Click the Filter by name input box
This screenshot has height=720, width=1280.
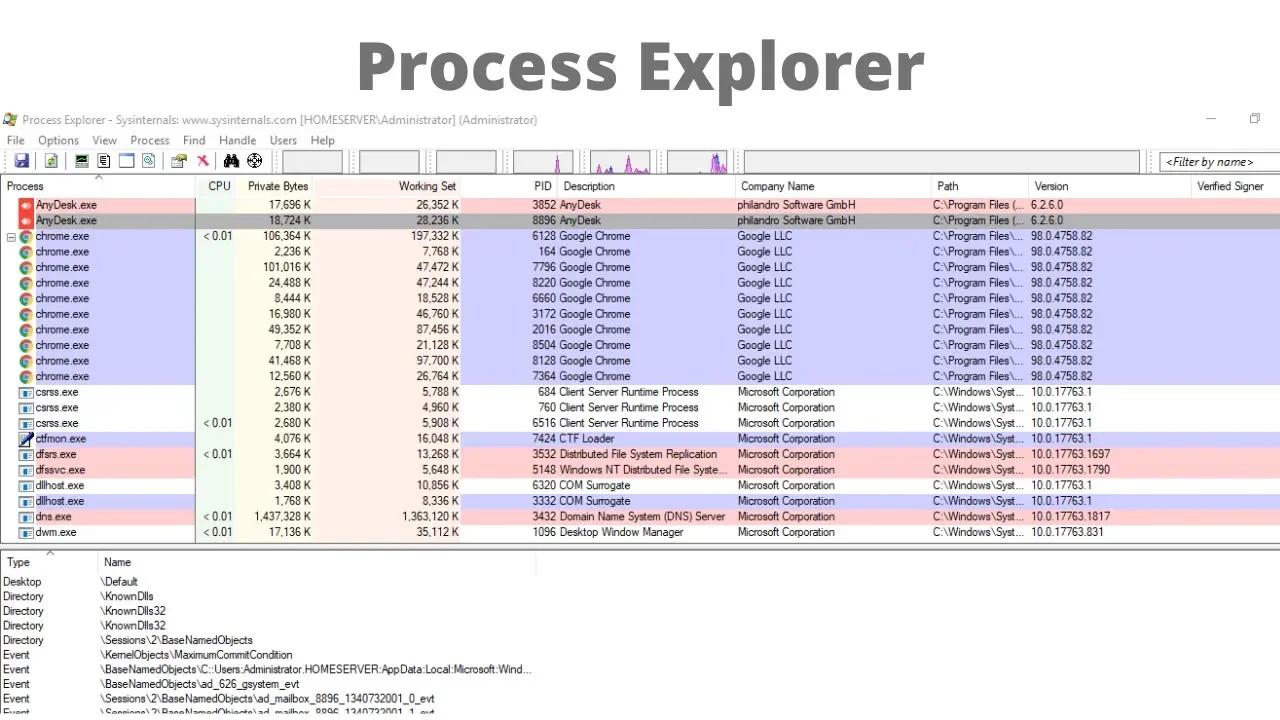point(1220,162)
